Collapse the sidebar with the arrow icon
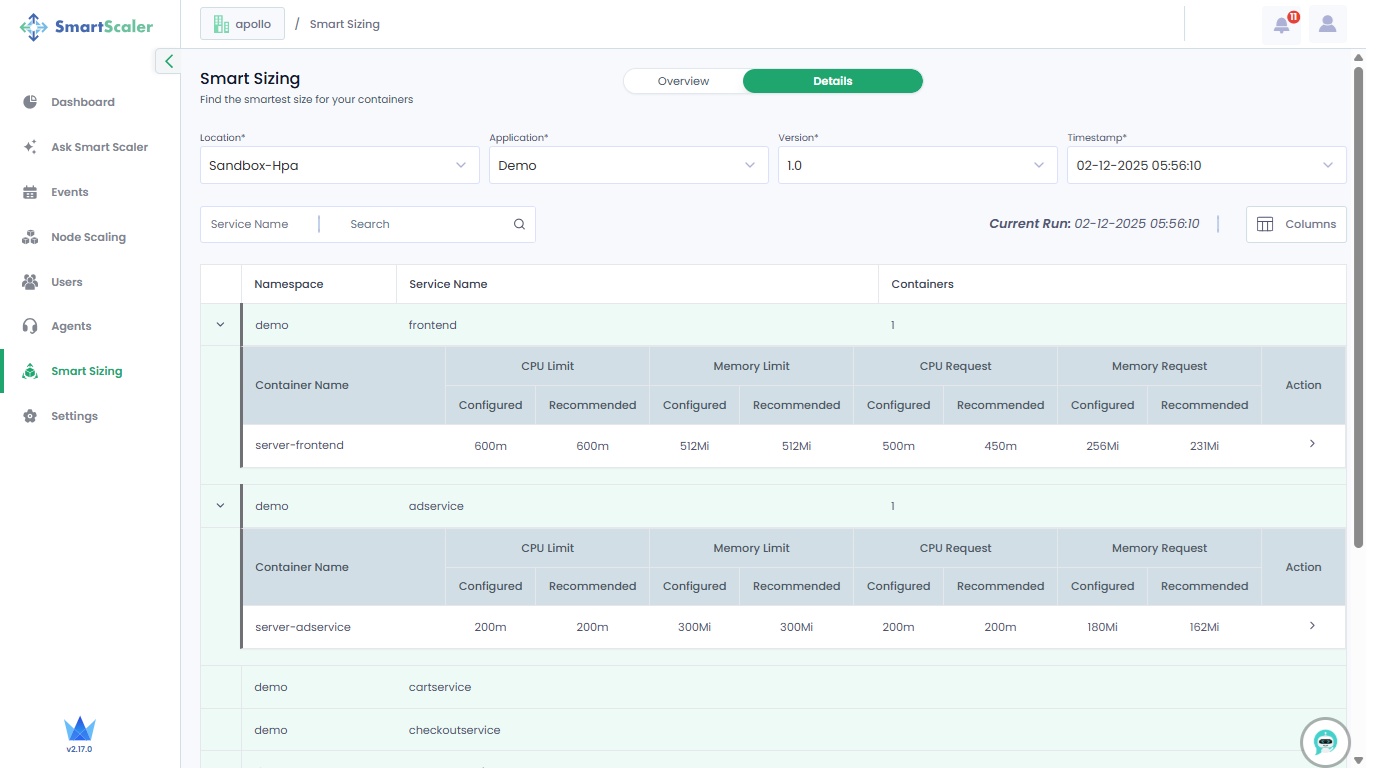Image resolution: width=1375 pixels, height=782 pixels. (x=168, y=62)
